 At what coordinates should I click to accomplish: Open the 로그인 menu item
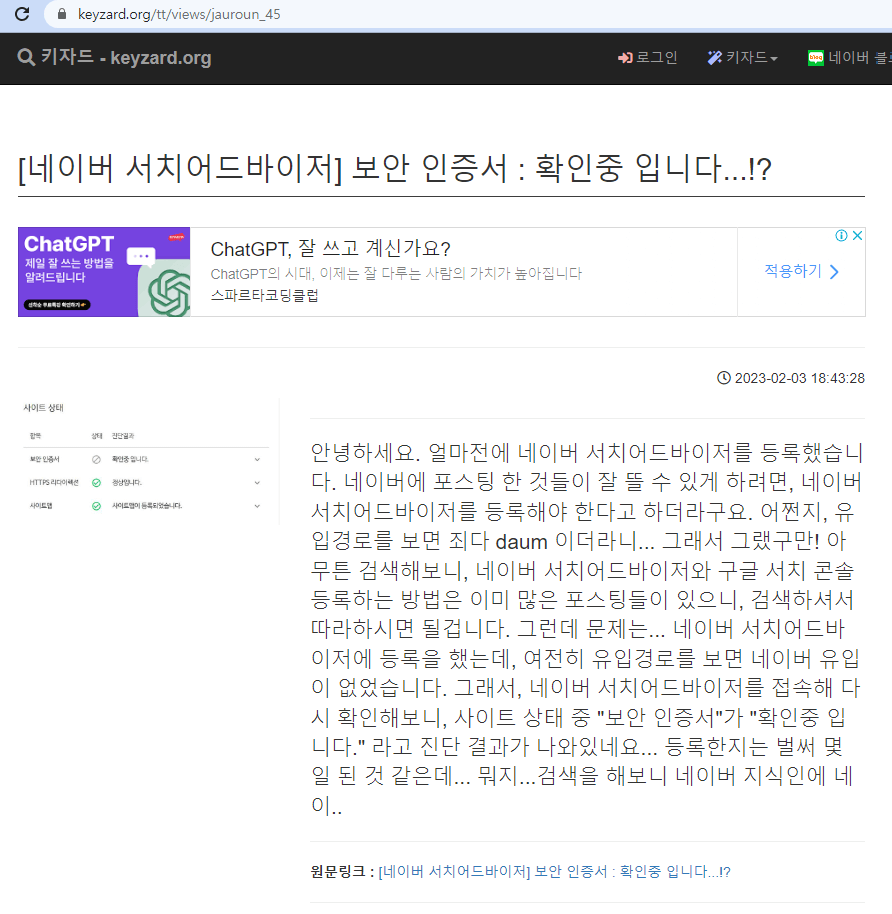tap(648, 58)
